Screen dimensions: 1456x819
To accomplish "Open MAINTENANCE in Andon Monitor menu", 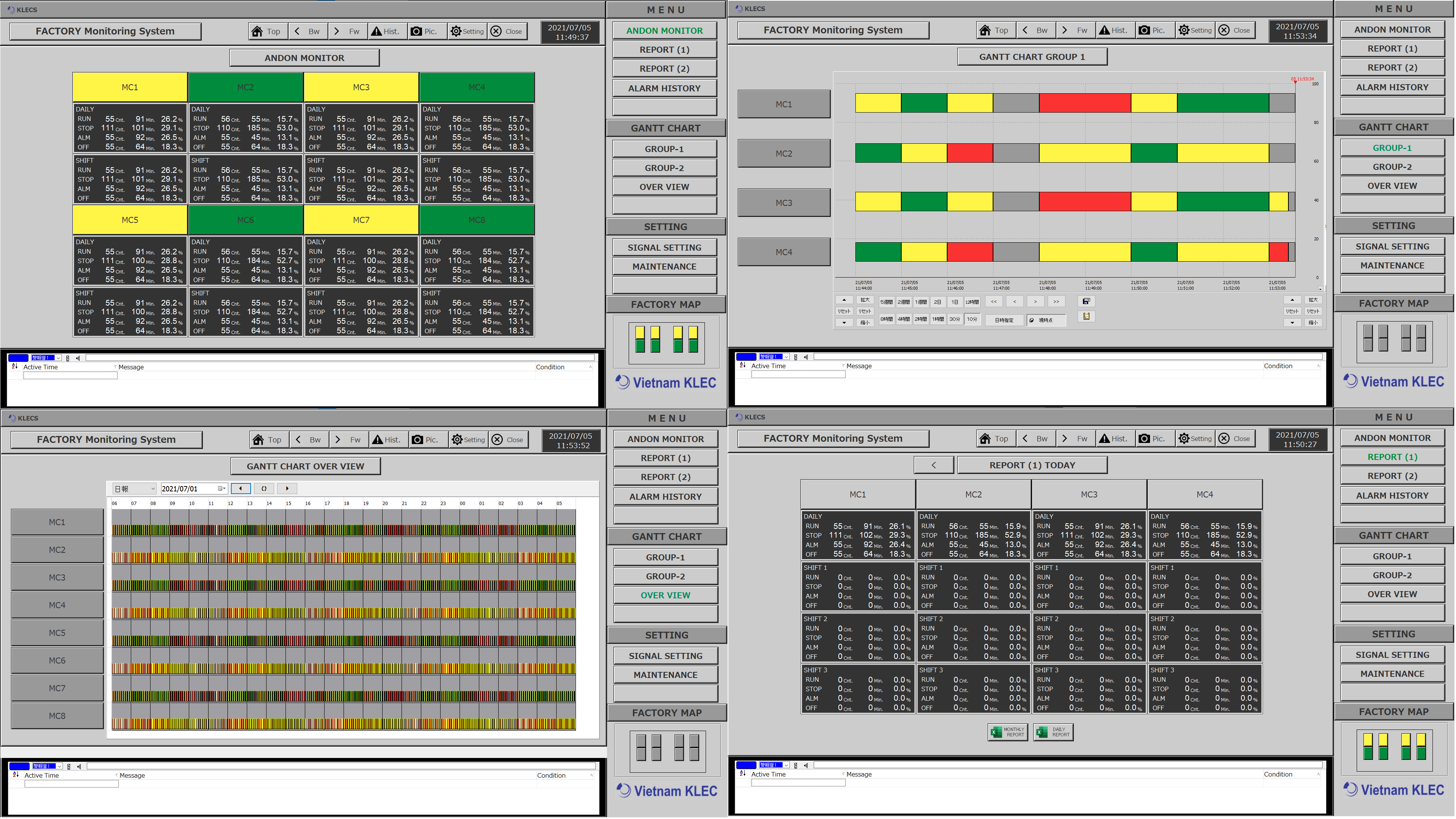I will point(665,267).
